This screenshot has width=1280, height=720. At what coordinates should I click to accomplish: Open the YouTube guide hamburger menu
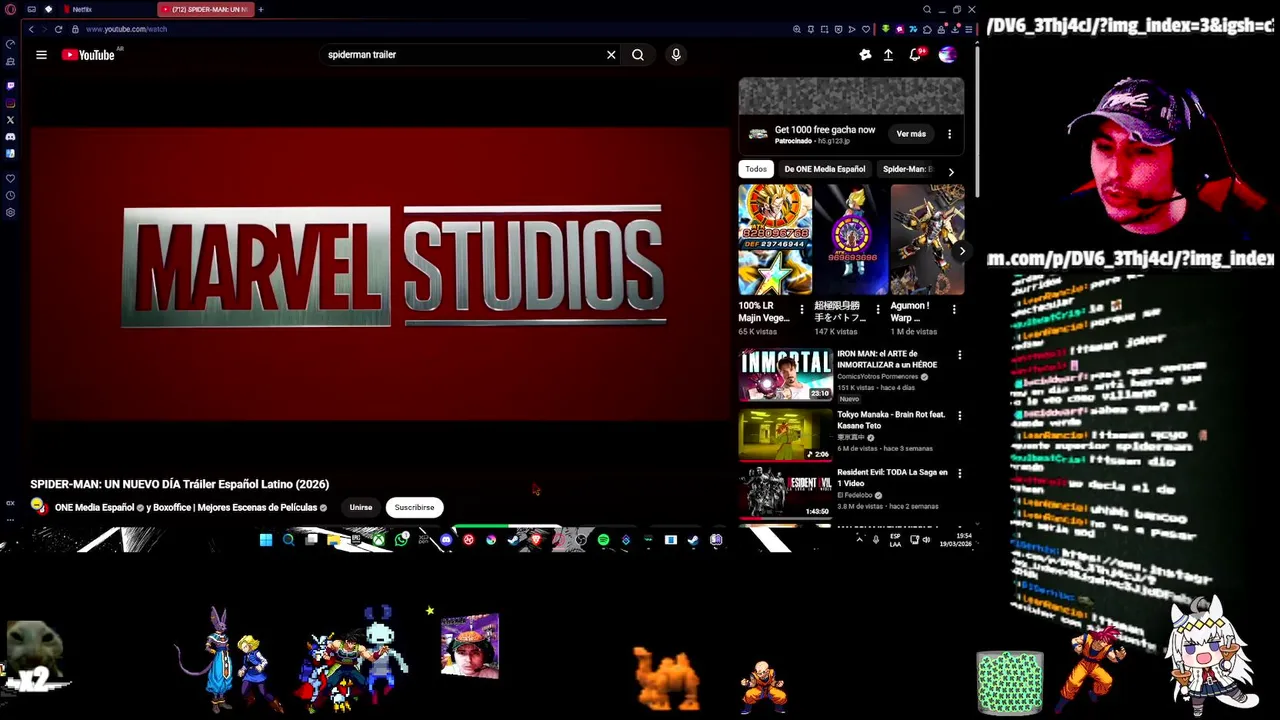click(x=41, y=55)
